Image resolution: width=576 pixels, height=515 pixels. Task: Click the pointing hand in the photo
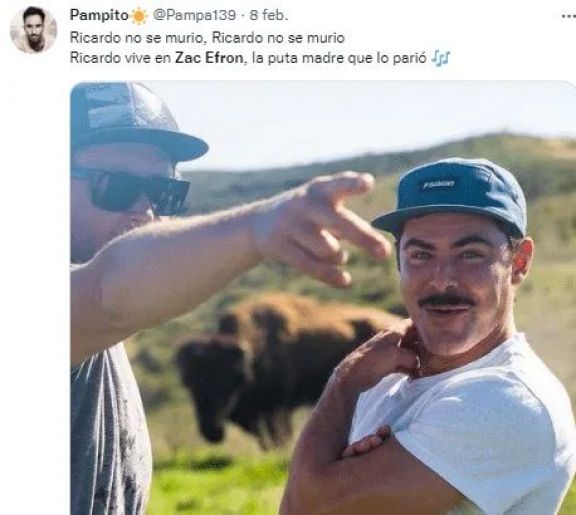[323, 228]
